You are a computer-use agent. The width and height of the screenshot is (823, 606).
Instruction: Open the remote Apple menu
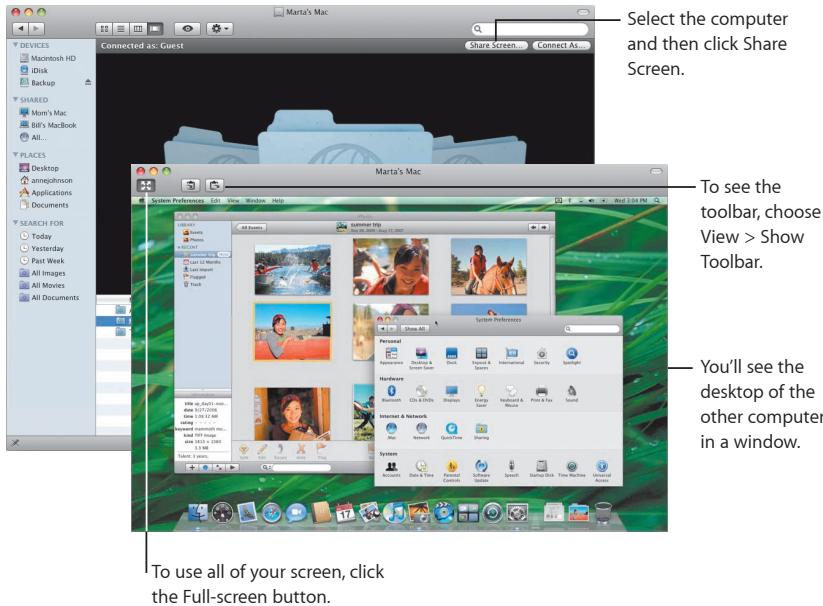click(141, 200)
